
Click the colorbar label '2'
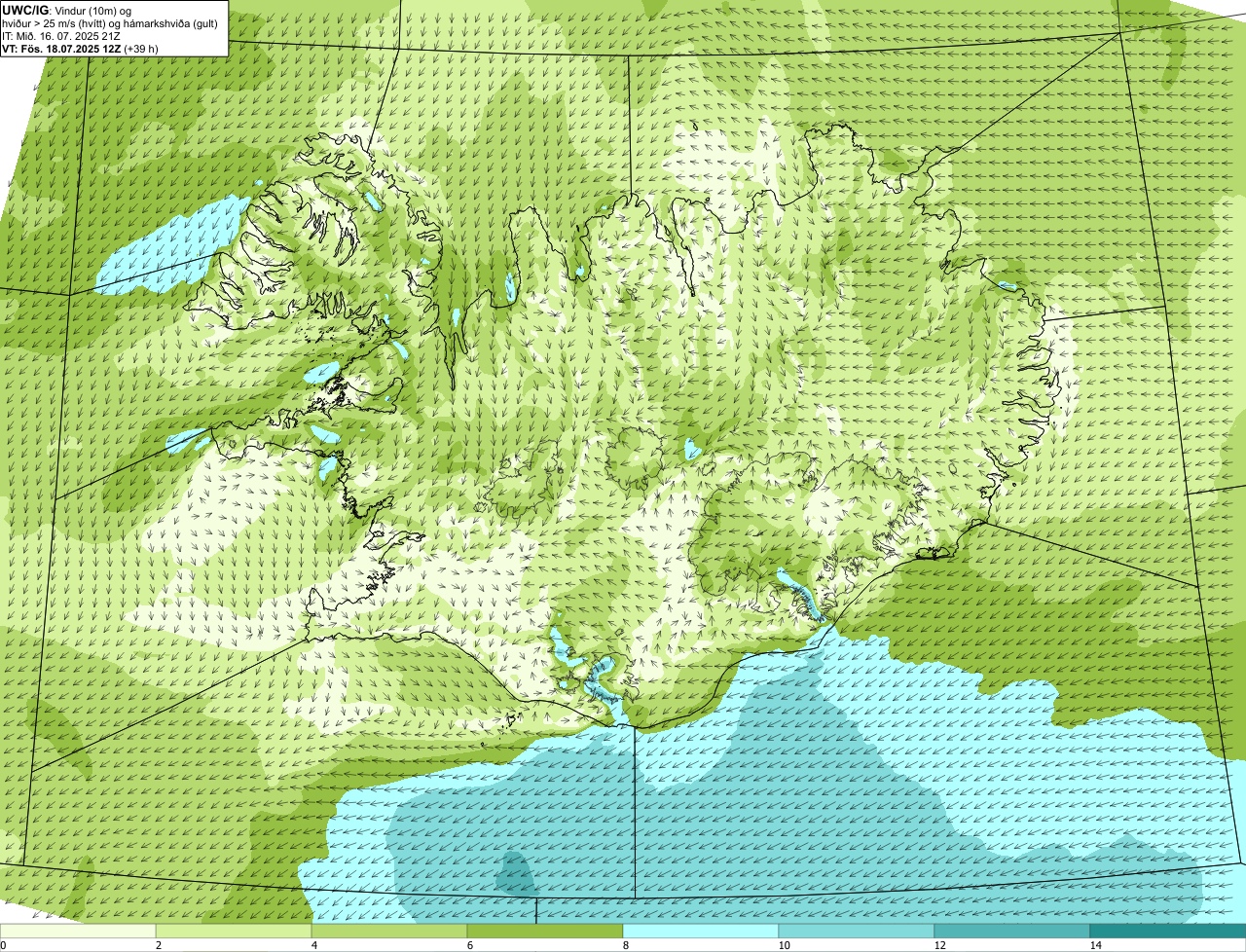click(x=158, y=945)
